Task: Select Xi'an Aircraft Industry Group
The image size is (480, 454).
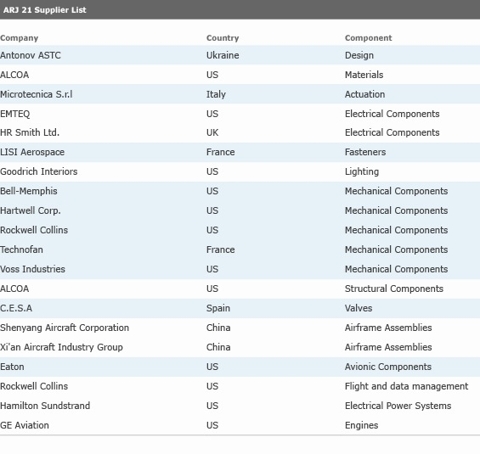Action: 62,347
